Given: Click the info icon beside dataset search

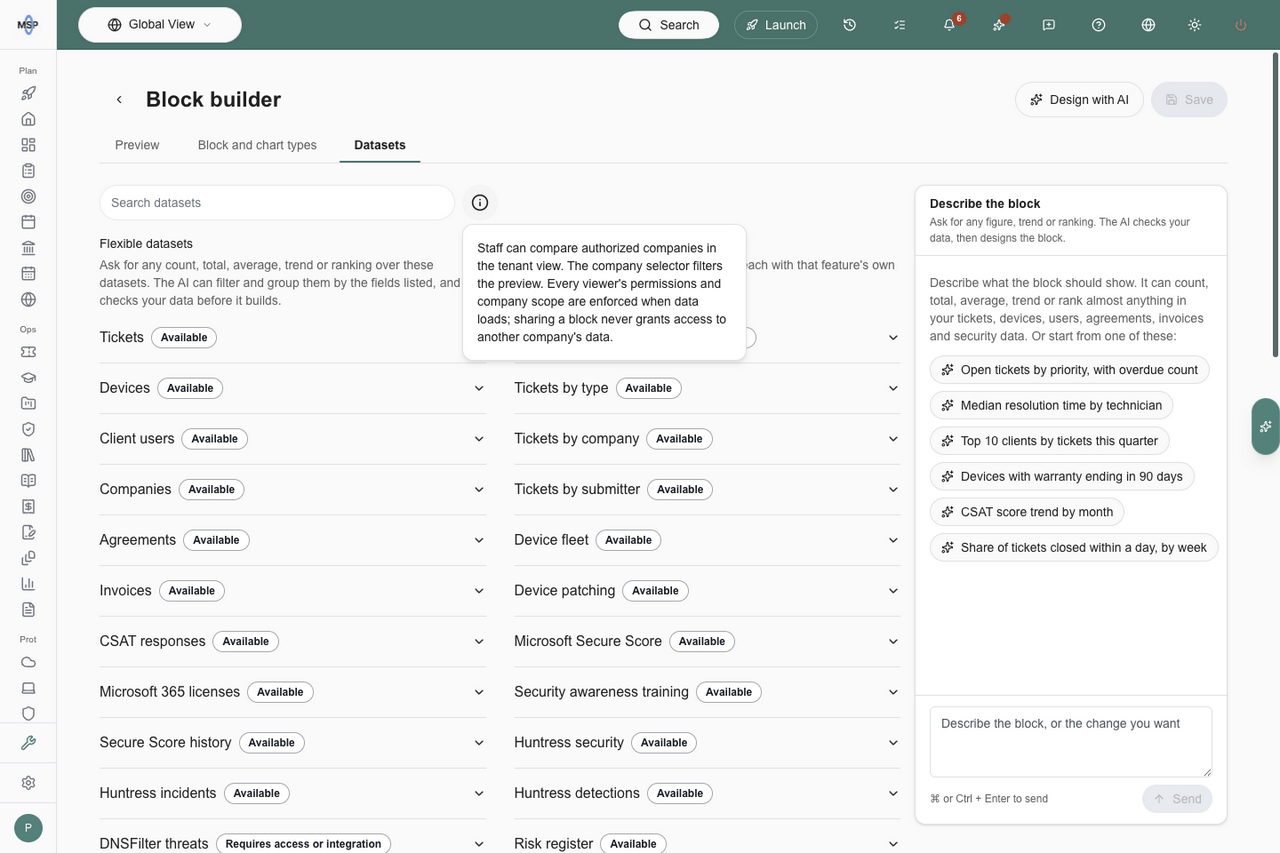Looking at the screenshot, I should pos(480,203).
